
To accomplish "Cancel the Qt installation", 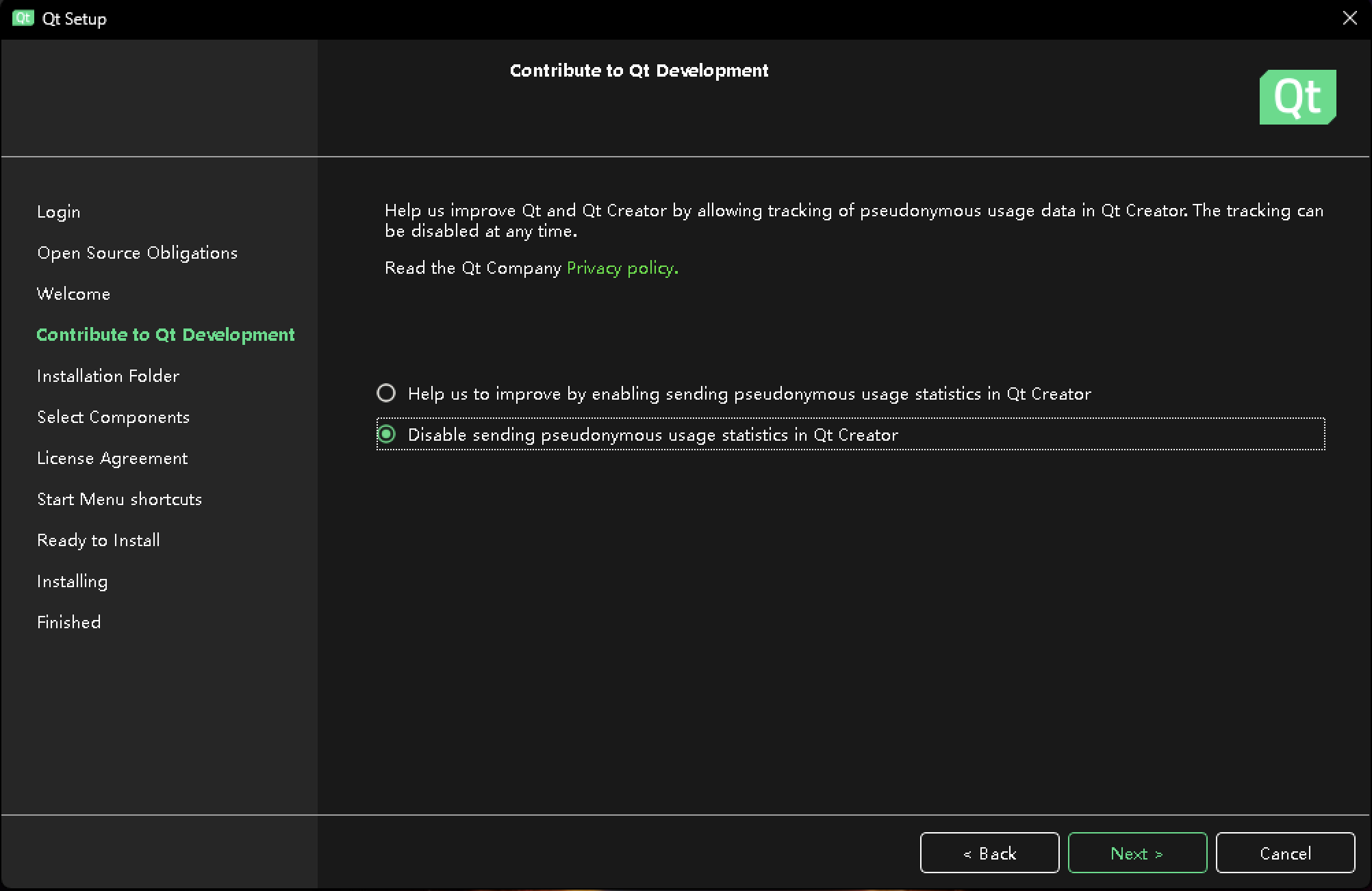I will tap(1285, 853).
